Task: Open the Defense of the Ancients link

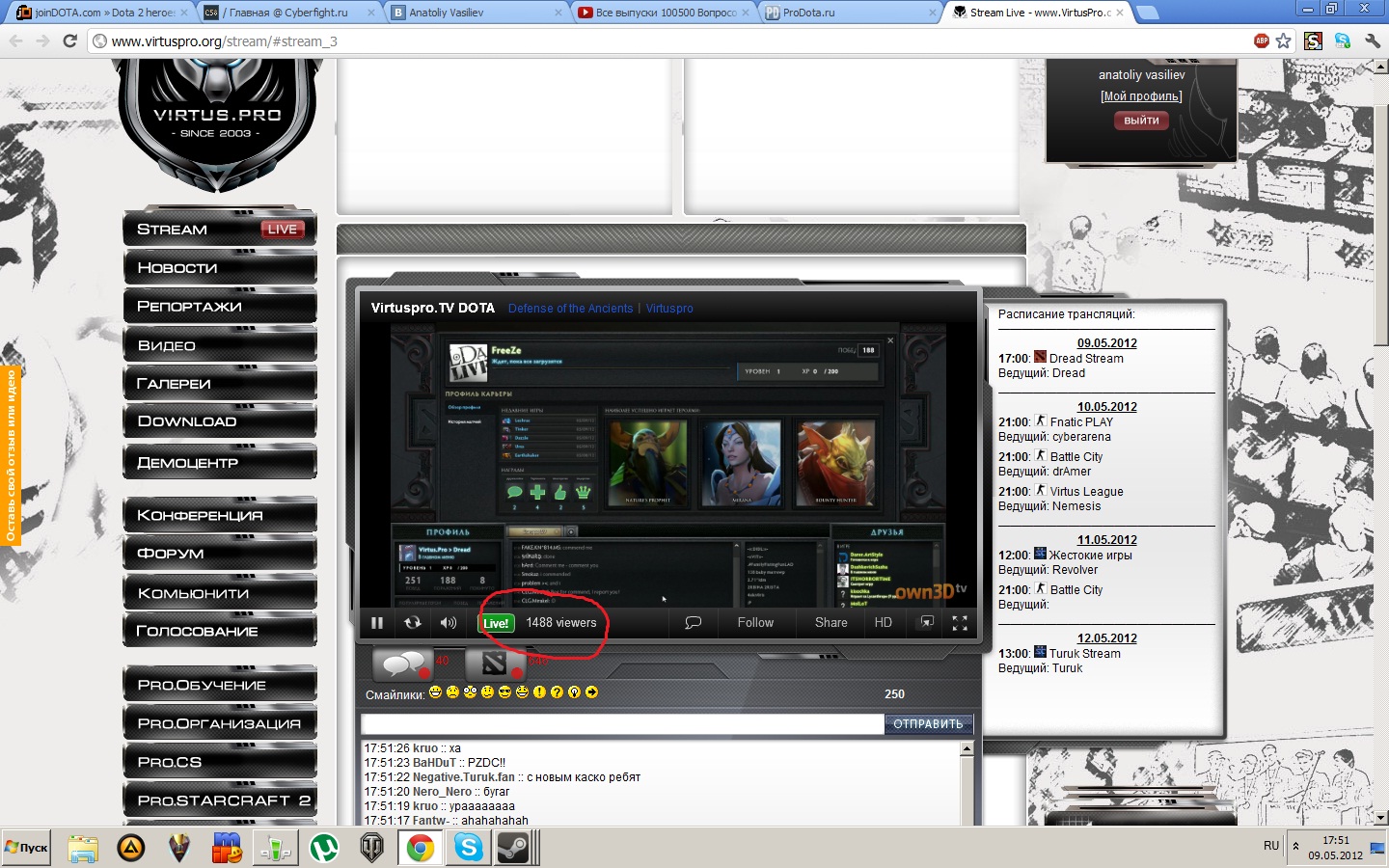Action: click(x=571, y=309)
